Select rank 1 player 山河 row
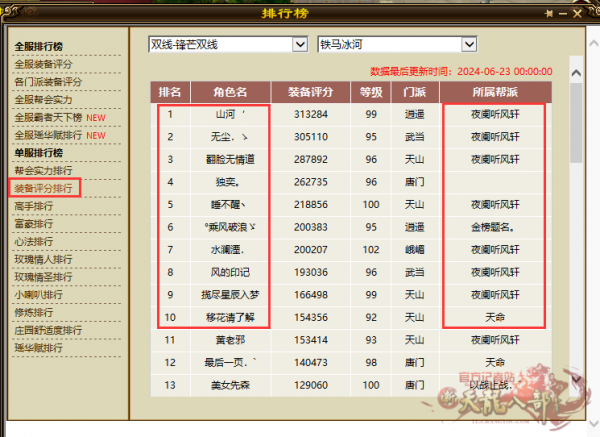The width and height of the screenshot is (600, 437). tap(351, 114)
